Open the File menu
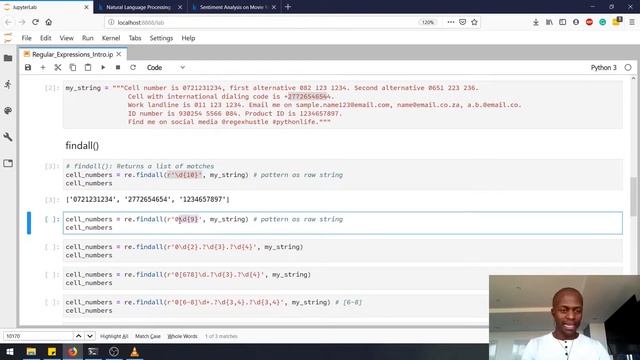 [27, 38]
